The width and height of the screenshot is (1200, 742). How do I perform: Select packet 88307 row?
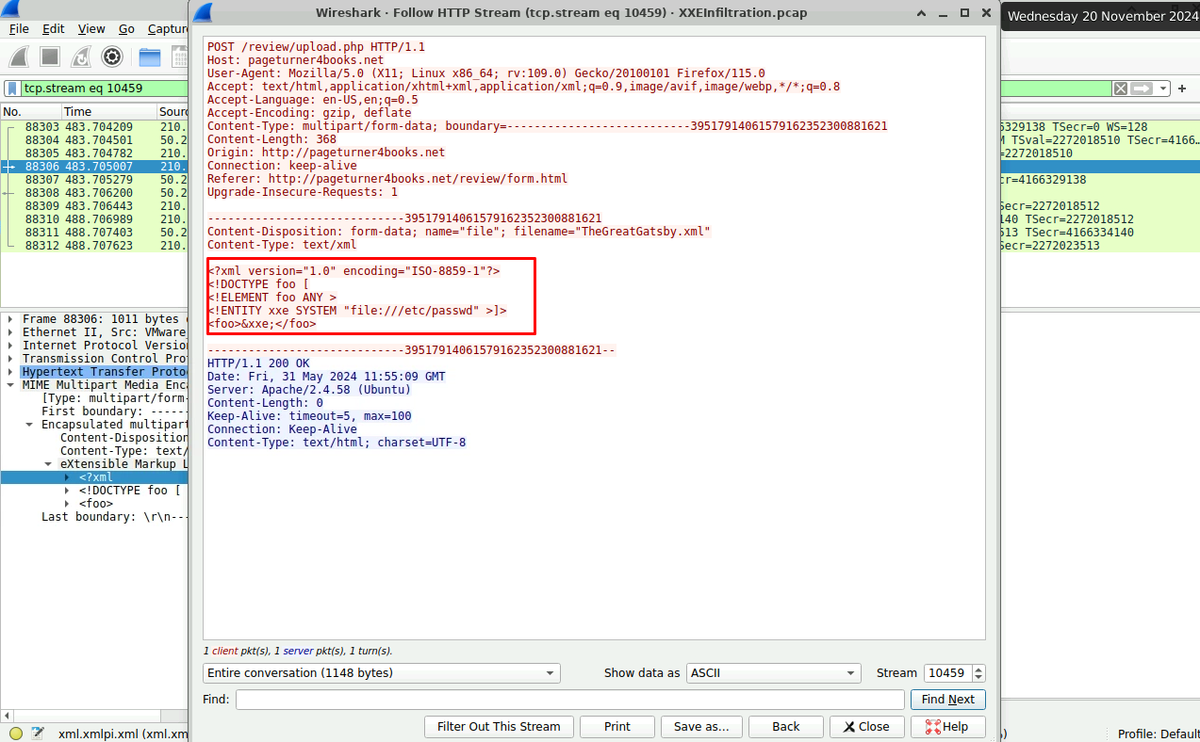click(95, 180)
